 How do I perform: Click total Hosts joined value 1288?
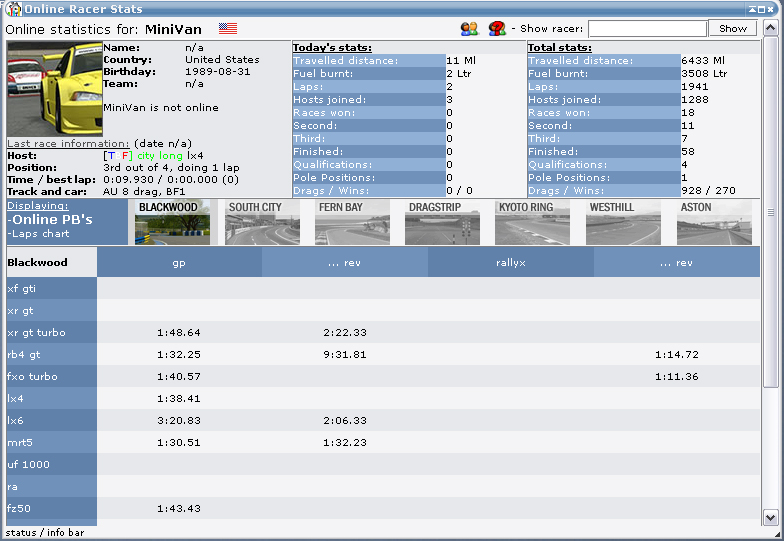coord(694,100)
